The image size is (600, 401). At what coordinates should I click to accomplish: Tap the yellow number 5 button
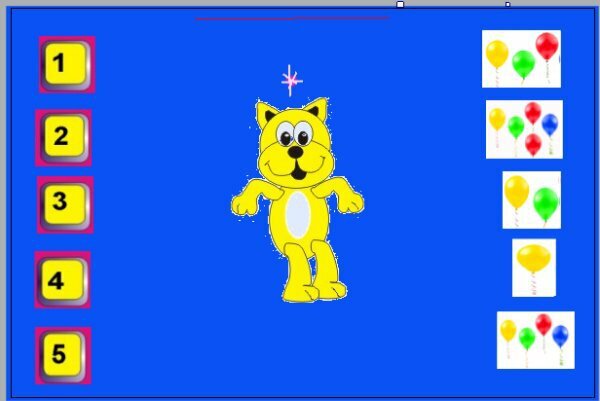click(x=63, y=355)
